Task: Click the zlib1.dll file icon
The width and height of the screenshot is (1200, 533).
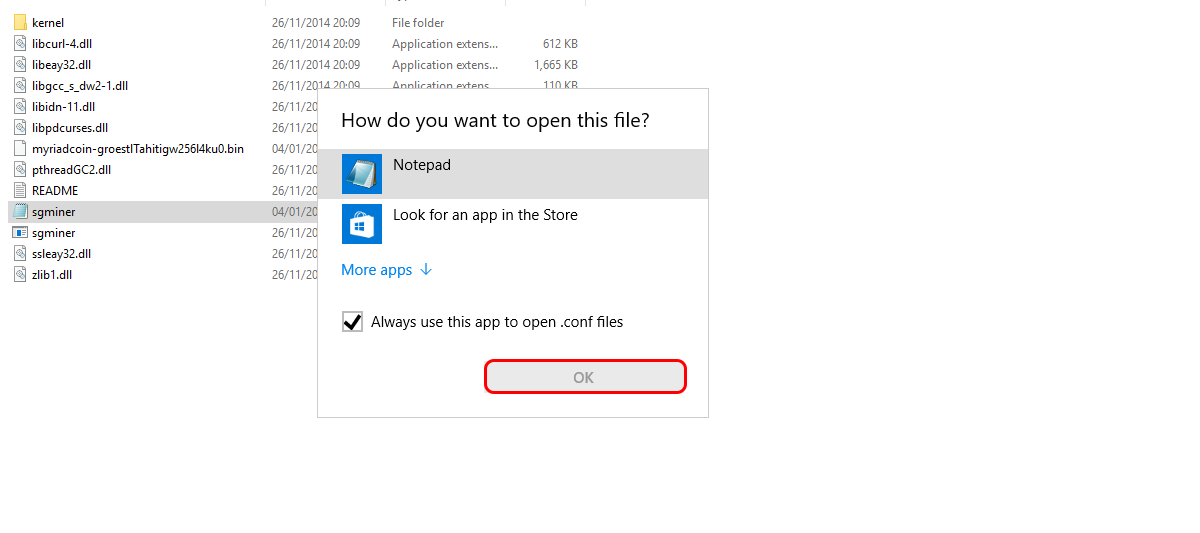Action: coord(20,274)
